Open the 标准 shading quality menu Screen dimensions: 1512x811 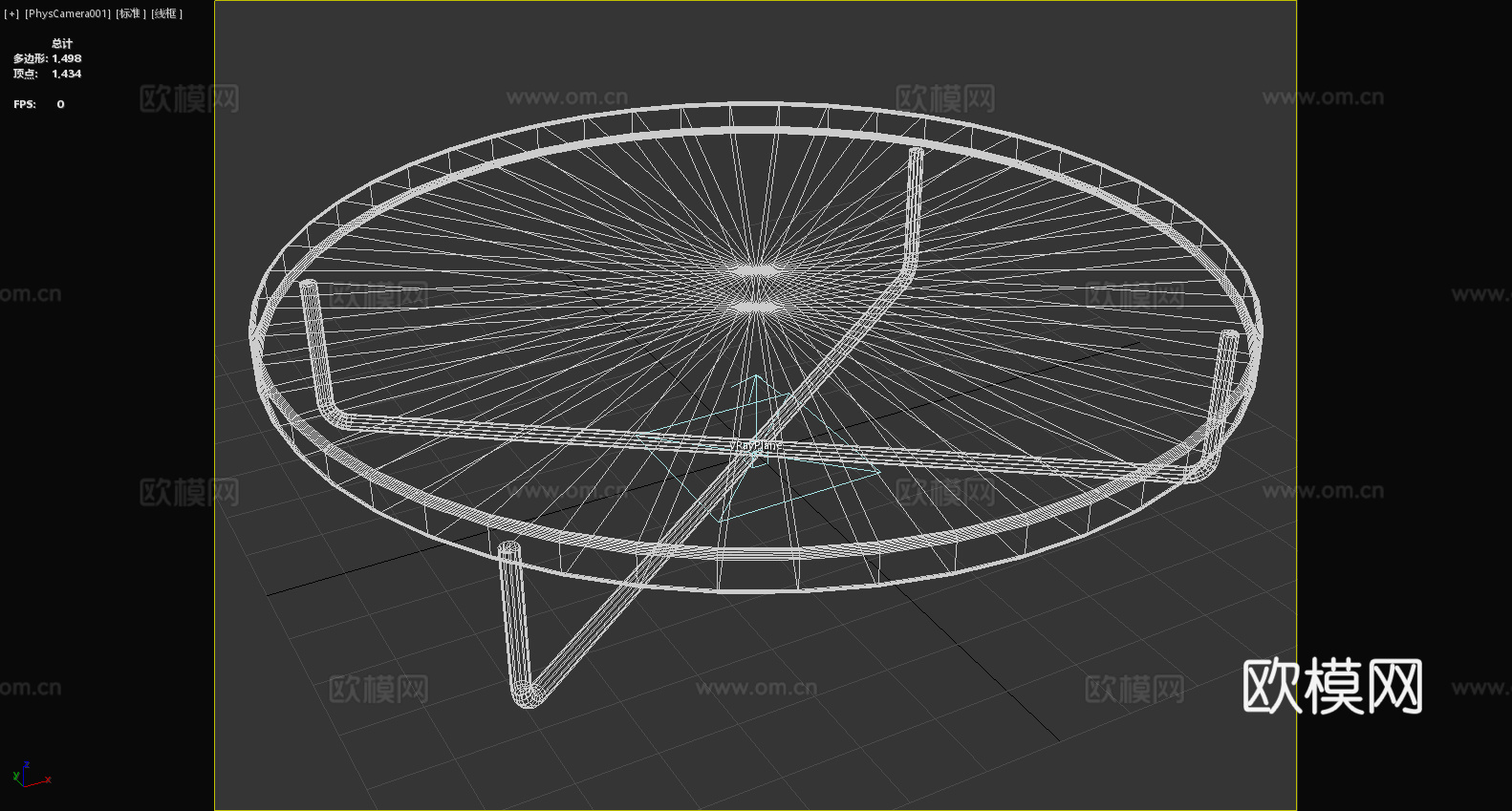tap(131, 14)
